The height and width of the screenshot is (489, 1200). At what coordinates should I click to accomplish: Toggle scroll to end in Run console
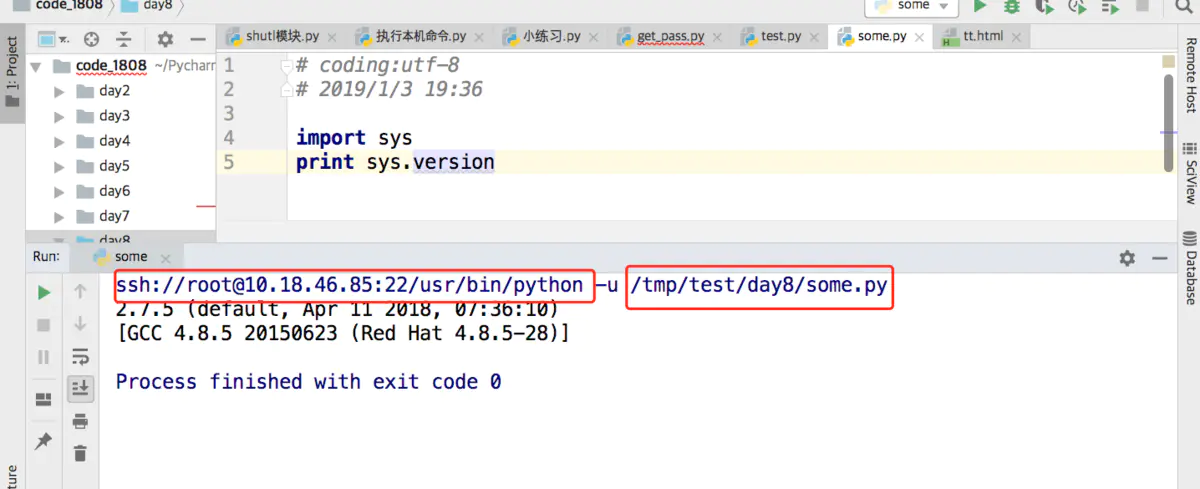click(x=80, y=389)
